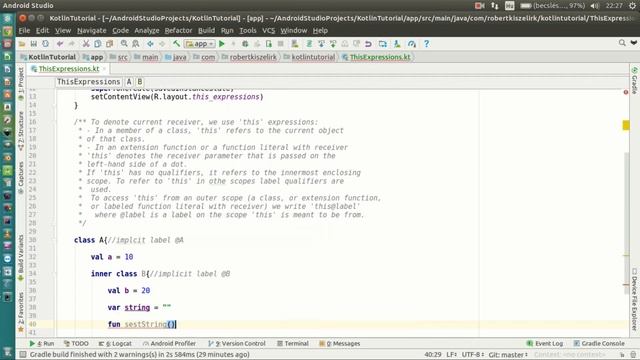This screenshot has width=640, height=360.
Task: Open Search Everywhere magnifier at top right
Action: tap(622, 43)
